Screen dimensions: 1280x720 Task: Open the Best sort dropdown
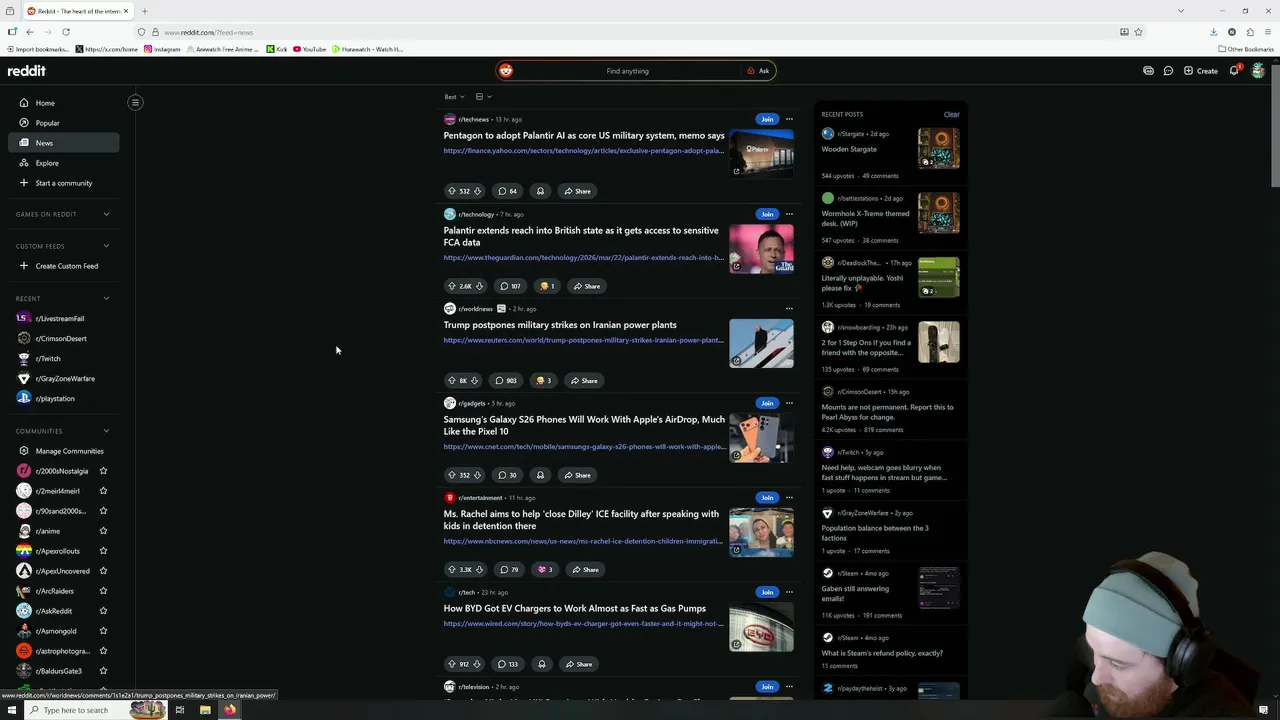[454, 97]
